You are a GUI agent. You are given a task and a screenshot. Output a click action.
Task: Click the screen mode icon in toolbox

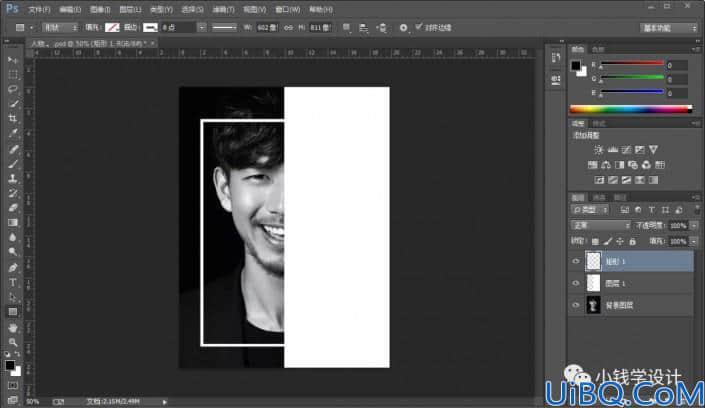click(13, 399)
